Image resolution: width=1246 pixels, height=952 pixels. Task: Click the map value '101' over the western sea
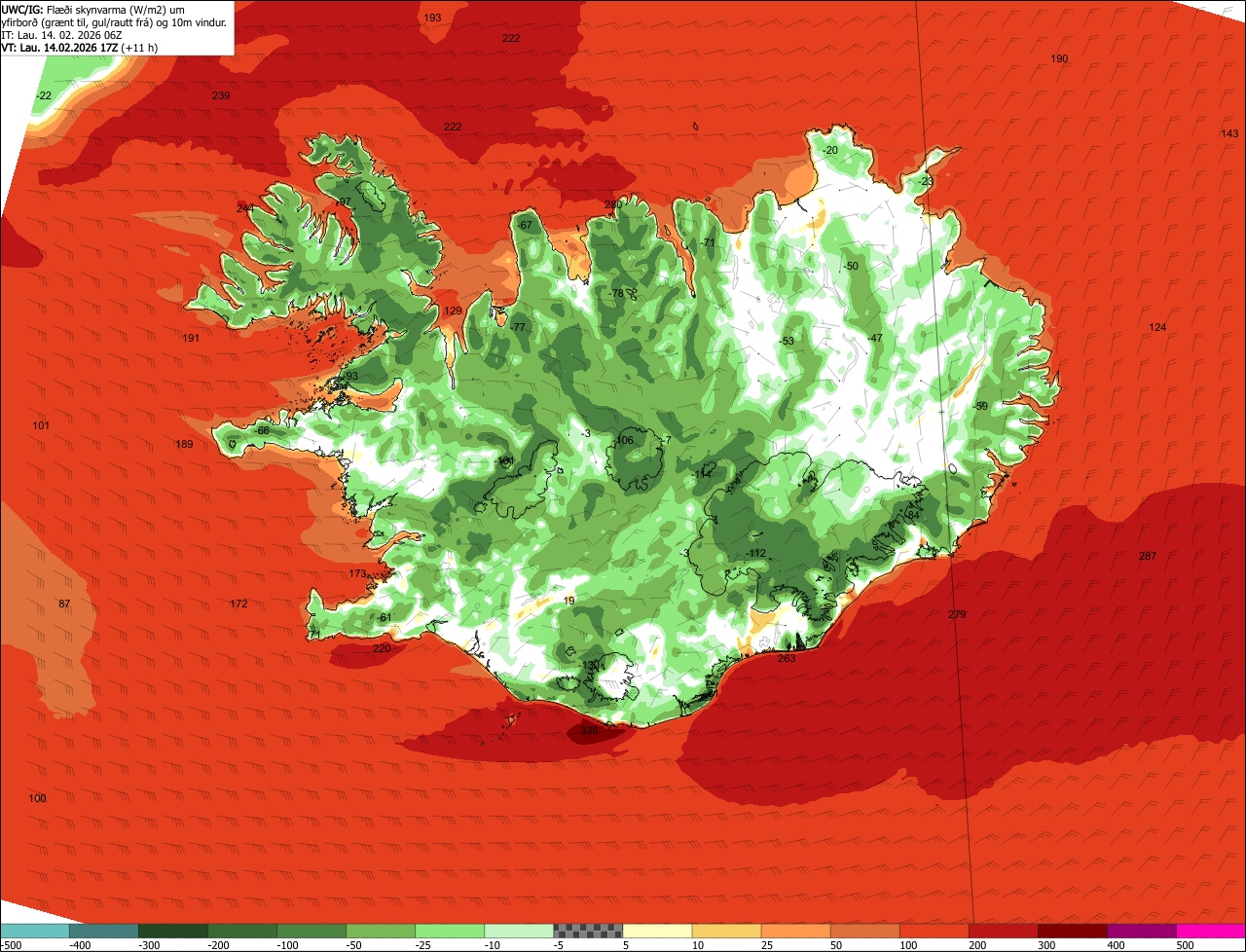[41, 426]
